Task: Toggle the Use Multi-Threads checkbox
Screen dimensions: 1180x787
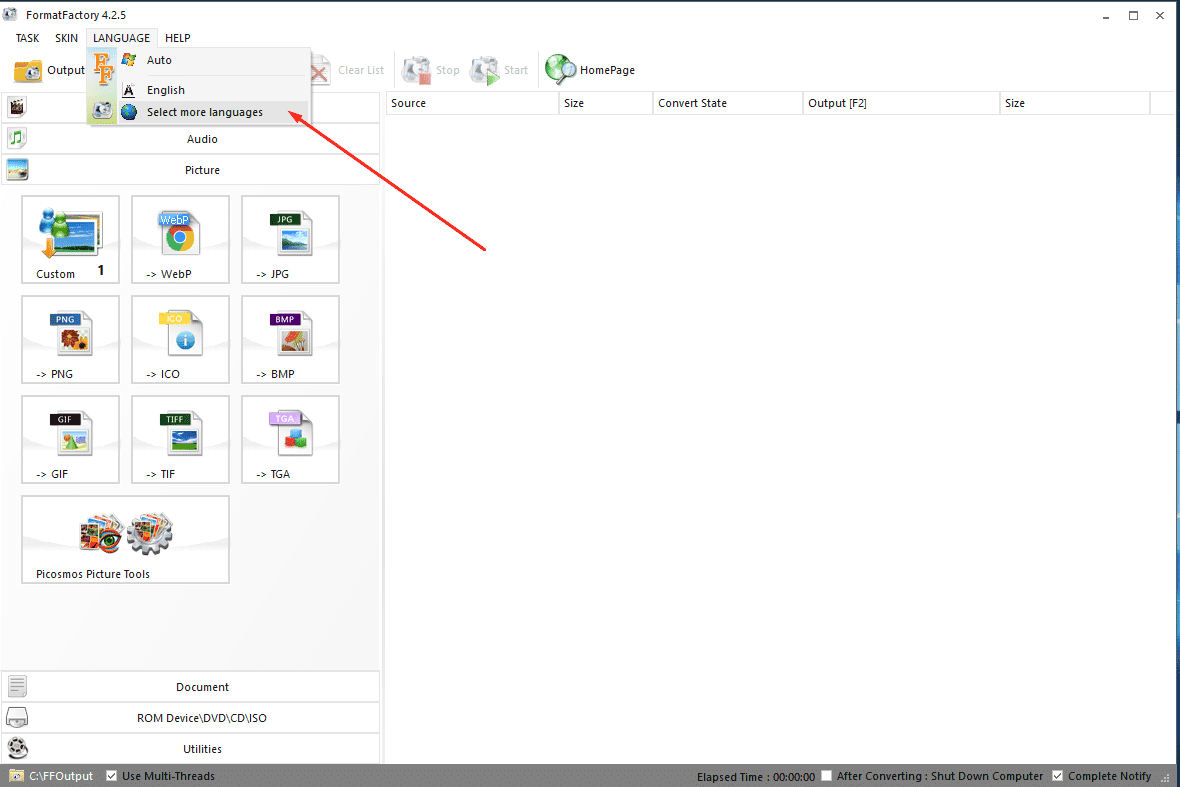Action: point(111,776)
